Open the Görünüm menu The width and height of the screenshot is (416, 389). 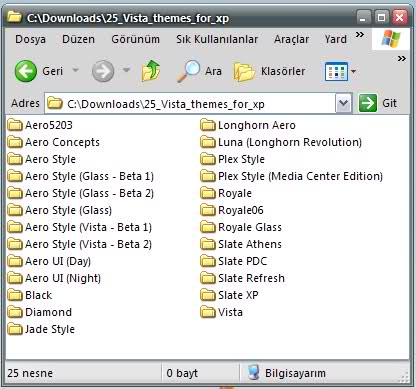pos(135,39)
